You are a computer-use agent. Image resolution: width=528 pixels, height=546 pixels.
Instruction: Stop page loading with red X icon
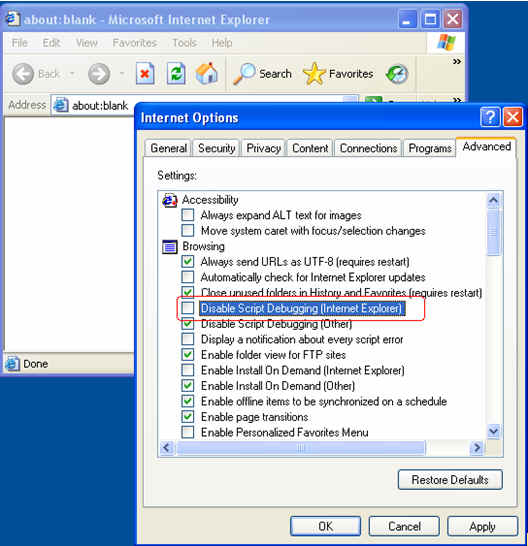tap(145, 73)
